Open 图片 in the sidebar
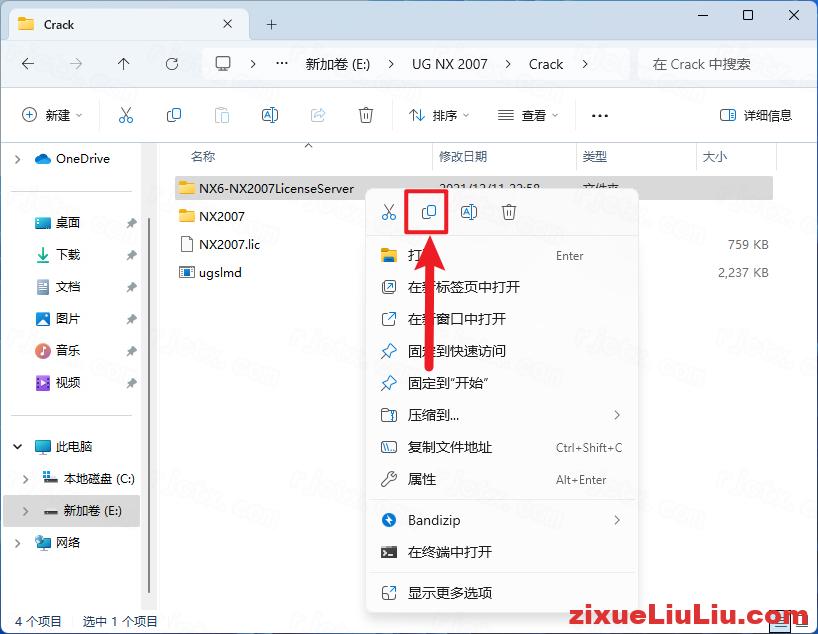 (x=57, y=318)
